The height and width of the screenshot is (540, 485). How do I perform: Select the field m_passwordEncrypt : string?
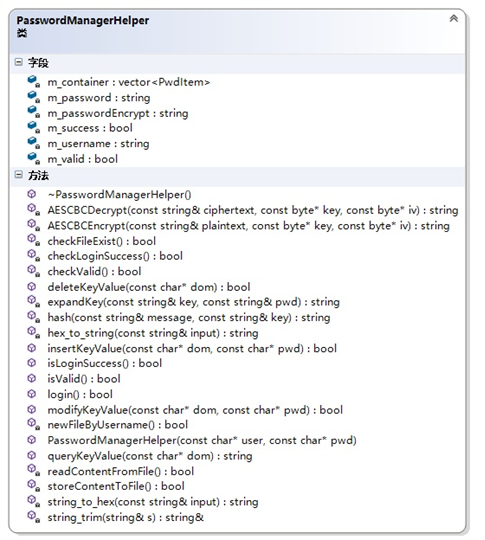coord(118,113)
